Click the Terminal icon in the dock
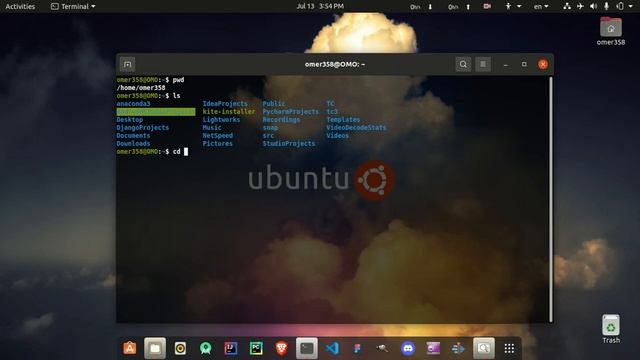The height and width of the screenshot is (360, 640). 307,348
